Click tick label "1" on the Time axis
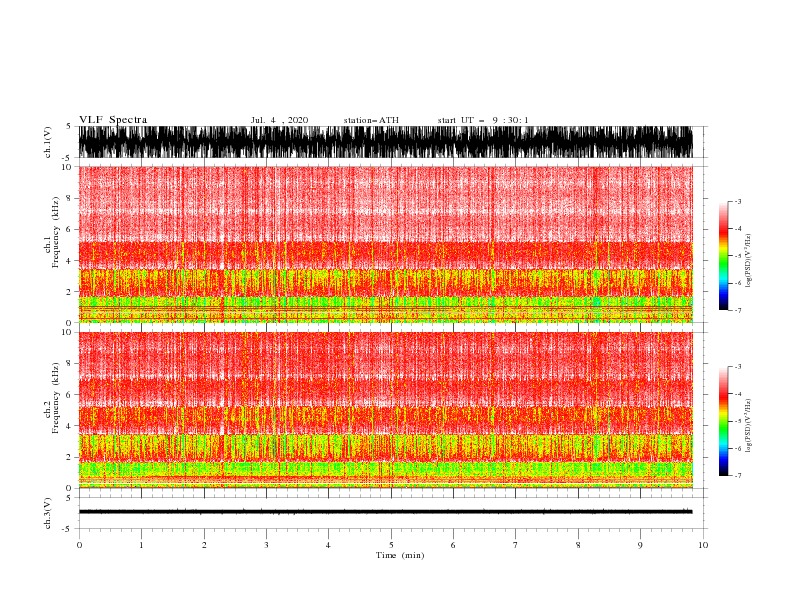The height and width of the screenshot is (612, 792). [x=141, y=545]
